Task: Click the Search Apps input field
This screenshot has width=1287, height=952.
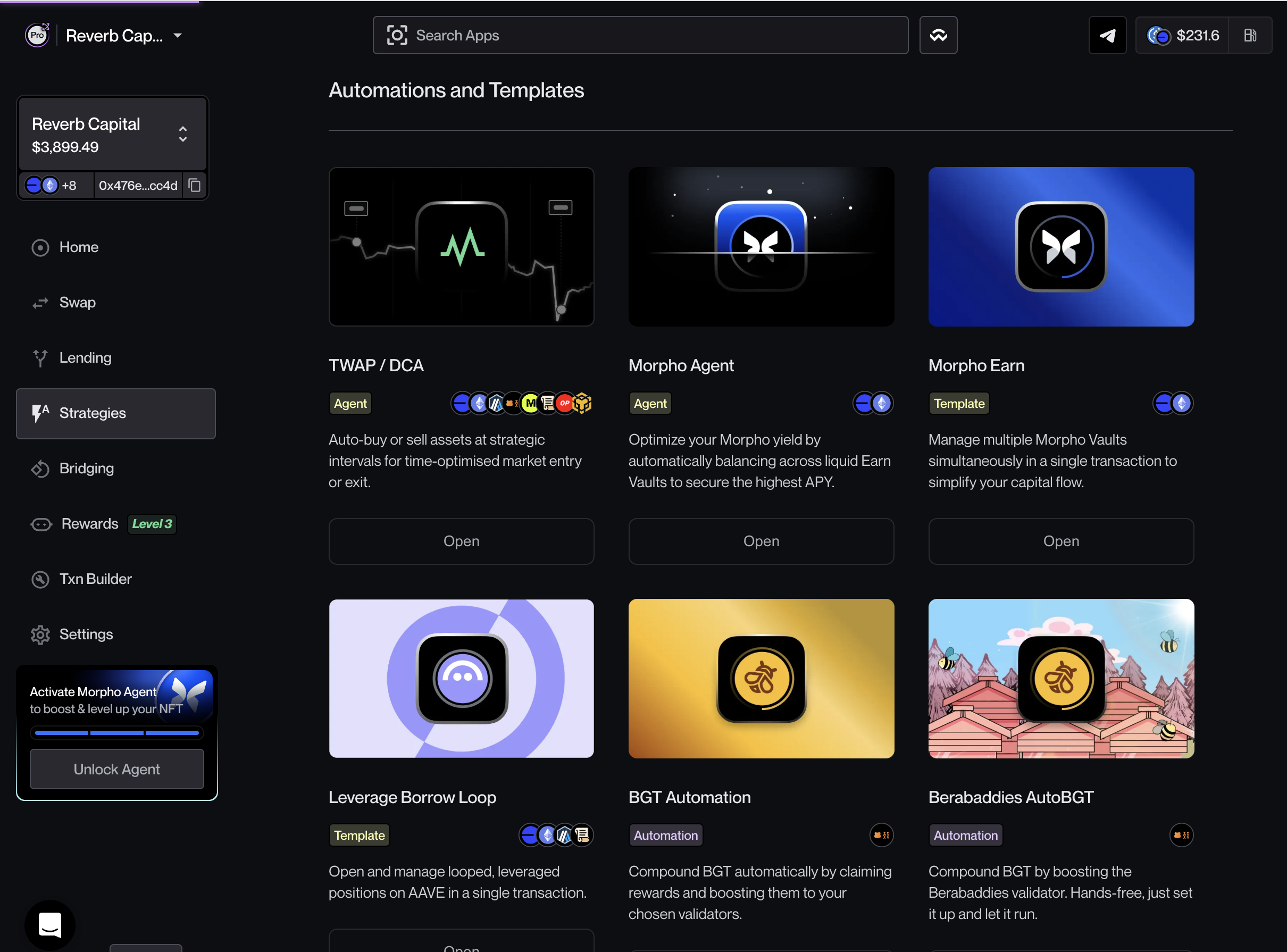Action: 640,36
